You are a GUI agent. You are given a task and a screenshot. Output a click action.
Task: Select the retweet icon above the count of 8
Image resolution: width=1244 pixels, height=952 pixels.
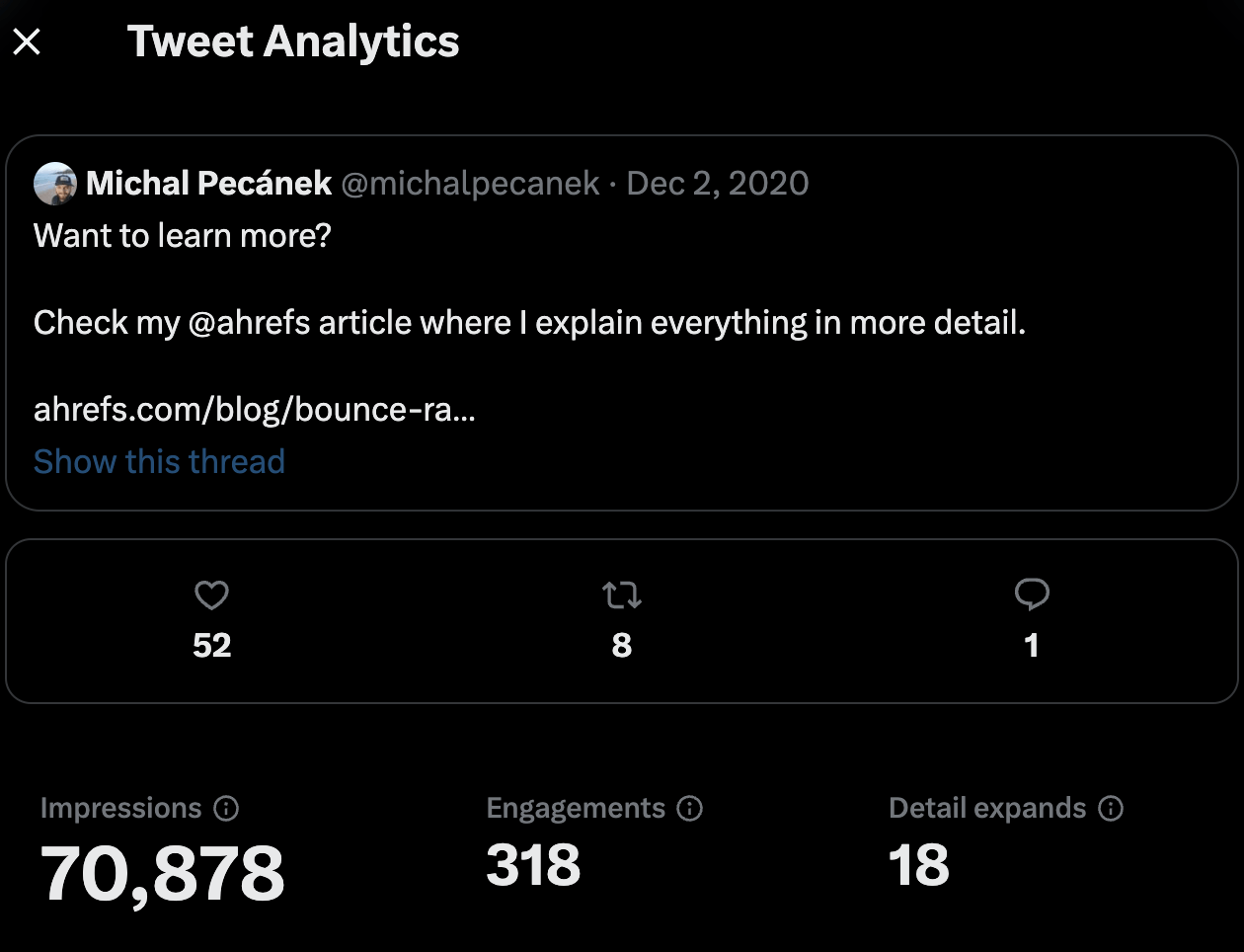click(x=622, y=594)
